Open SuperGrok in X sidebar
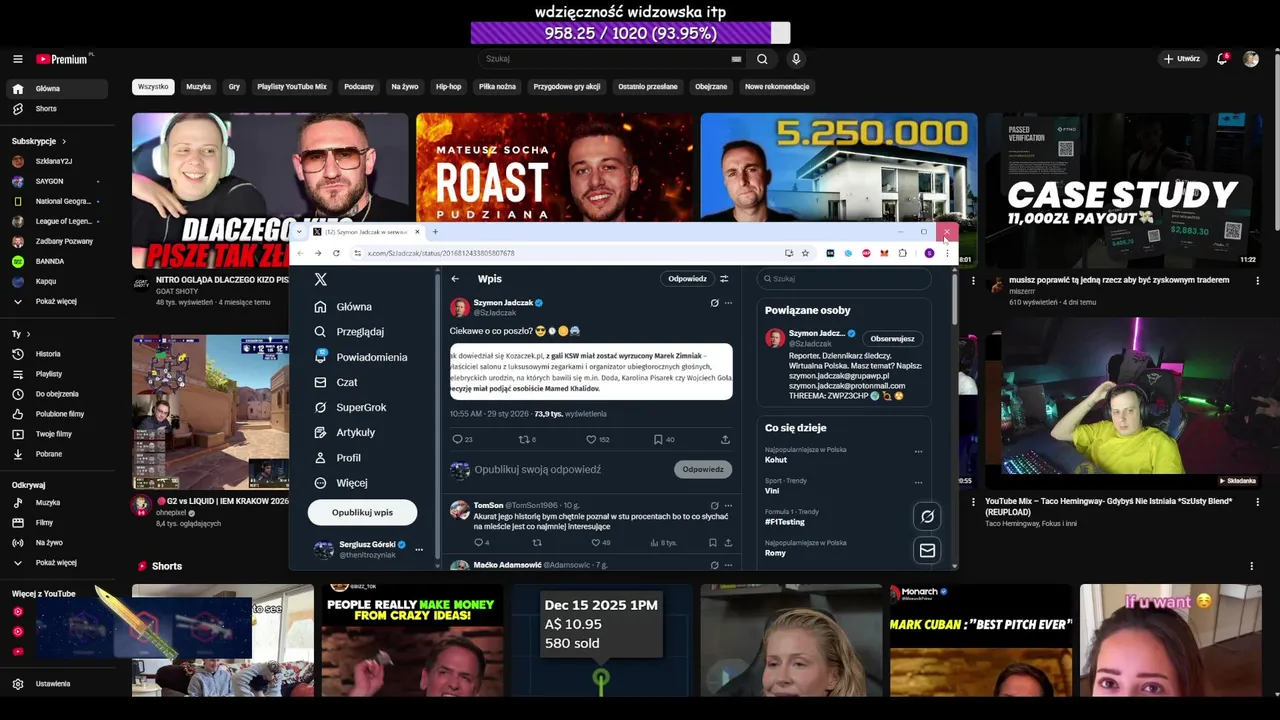The image size is (1280, 720). click(350, 407)
